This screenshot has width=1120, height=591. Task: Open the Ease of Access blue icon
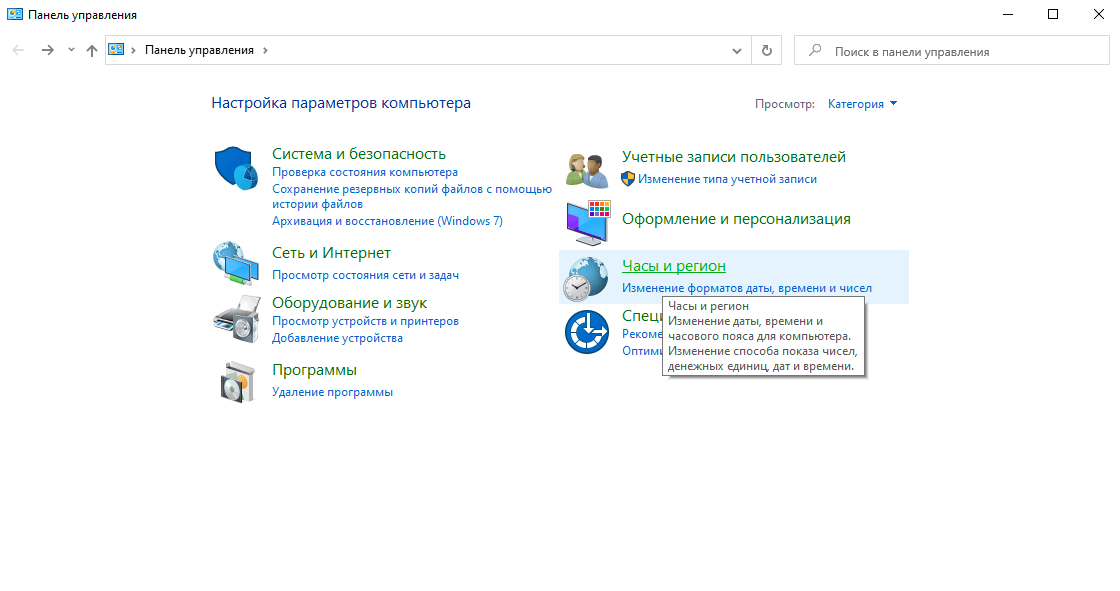(586, 332)
